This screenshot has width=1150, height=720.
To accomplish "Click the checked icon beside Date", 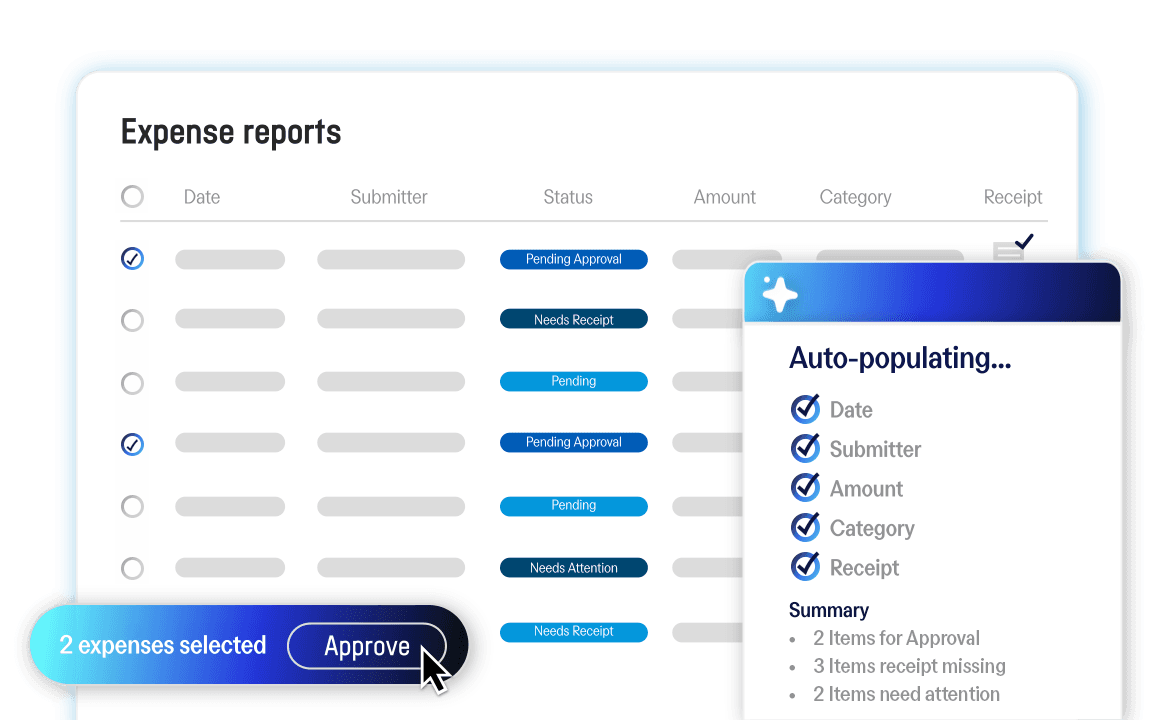I will [x=805, y=408].
